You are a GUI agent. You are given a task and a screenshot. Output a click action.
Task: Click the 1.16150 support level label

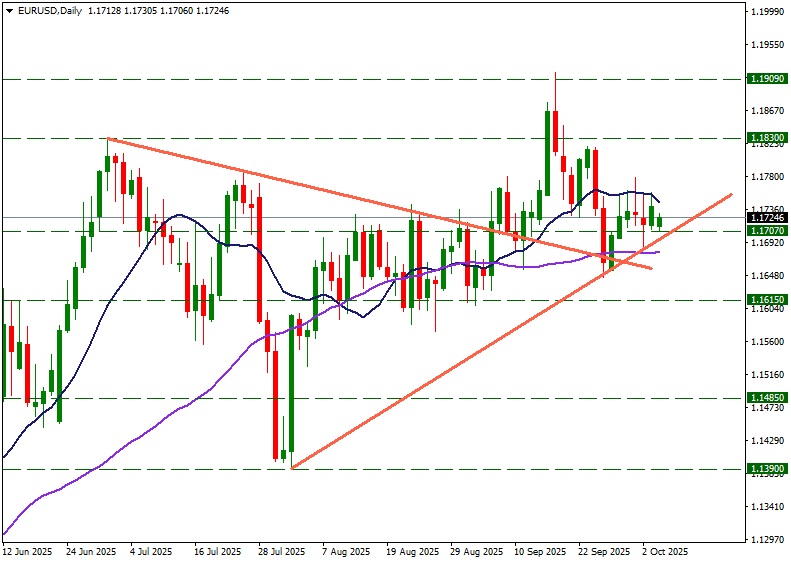coord(765,299)
